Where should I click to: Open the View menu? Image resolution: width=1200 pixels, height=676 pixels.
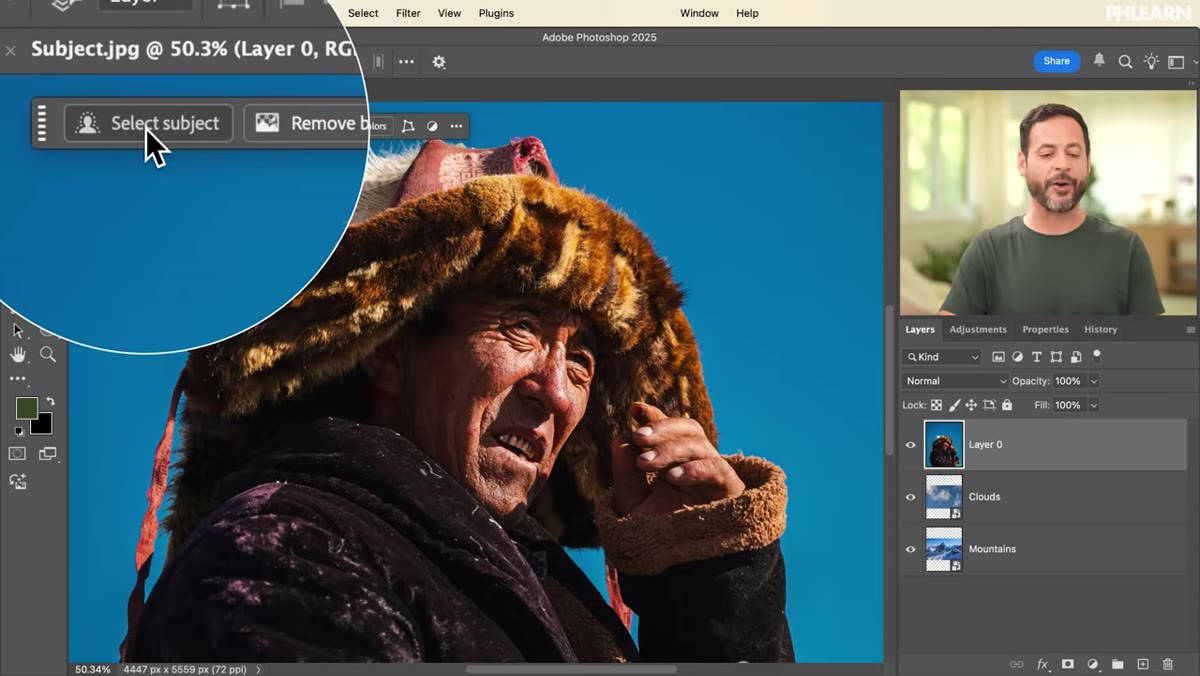coord(449,13)
